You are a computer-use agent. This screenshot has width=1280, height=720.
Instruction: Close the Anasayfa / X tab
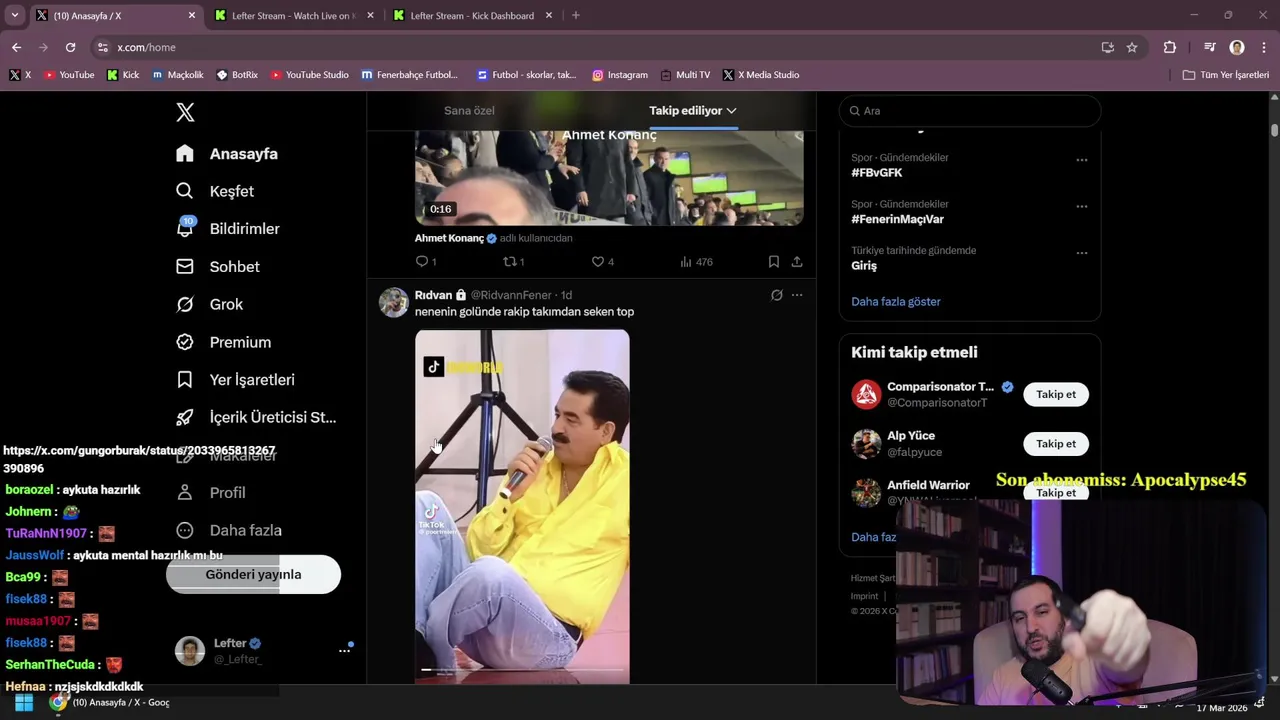tap(190, 16)
